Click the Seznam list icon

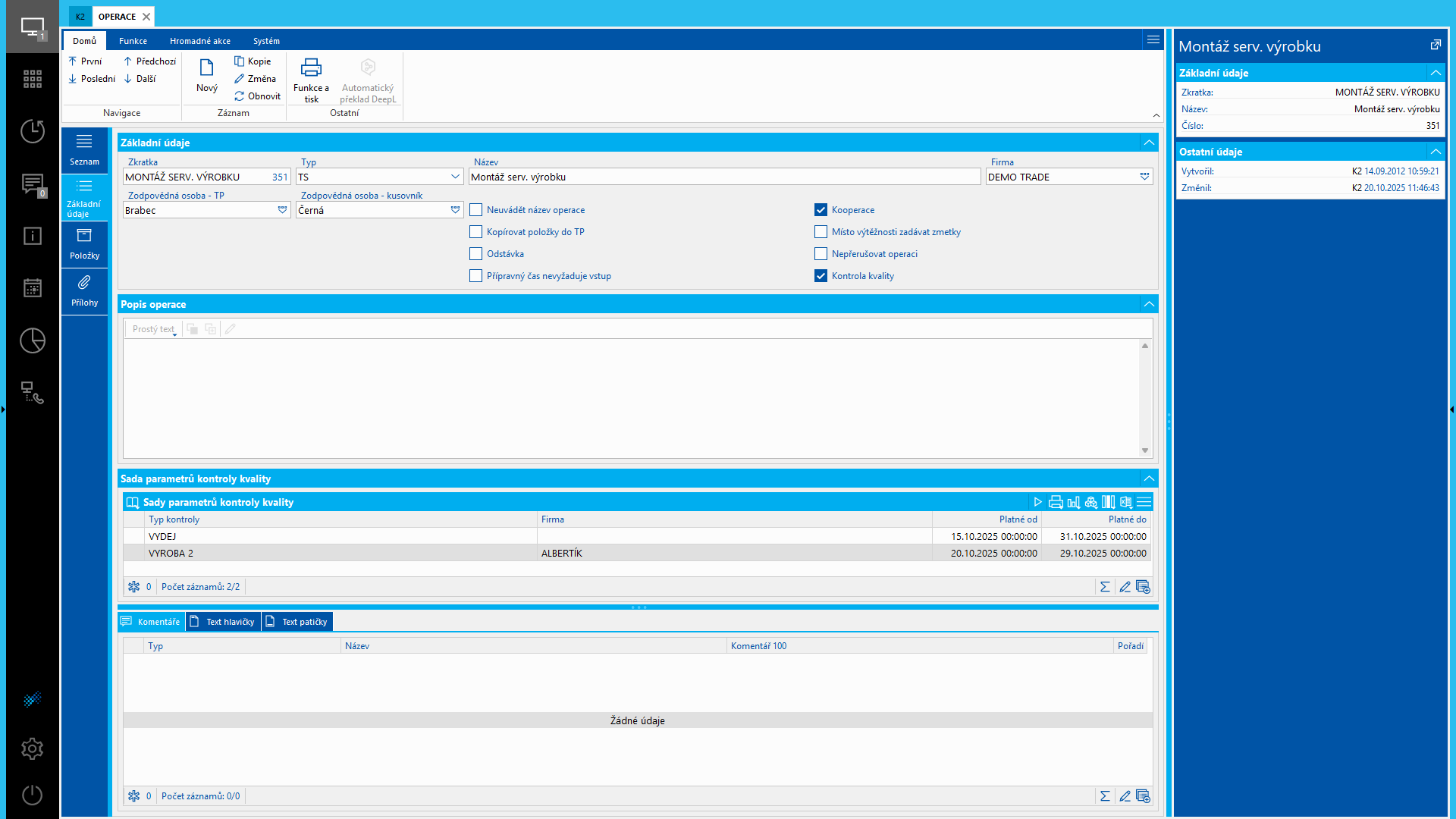tap(84, 142)
